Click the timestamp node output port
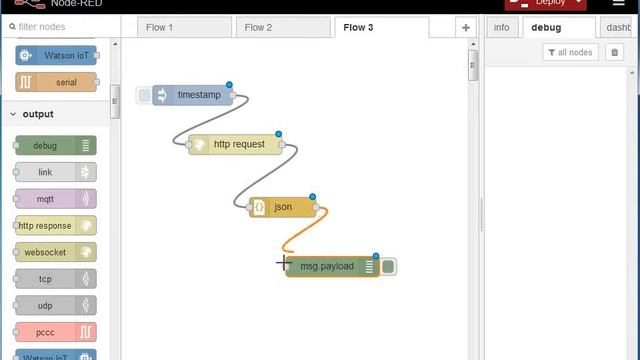The image size is (640, 360). pos(233,96)
